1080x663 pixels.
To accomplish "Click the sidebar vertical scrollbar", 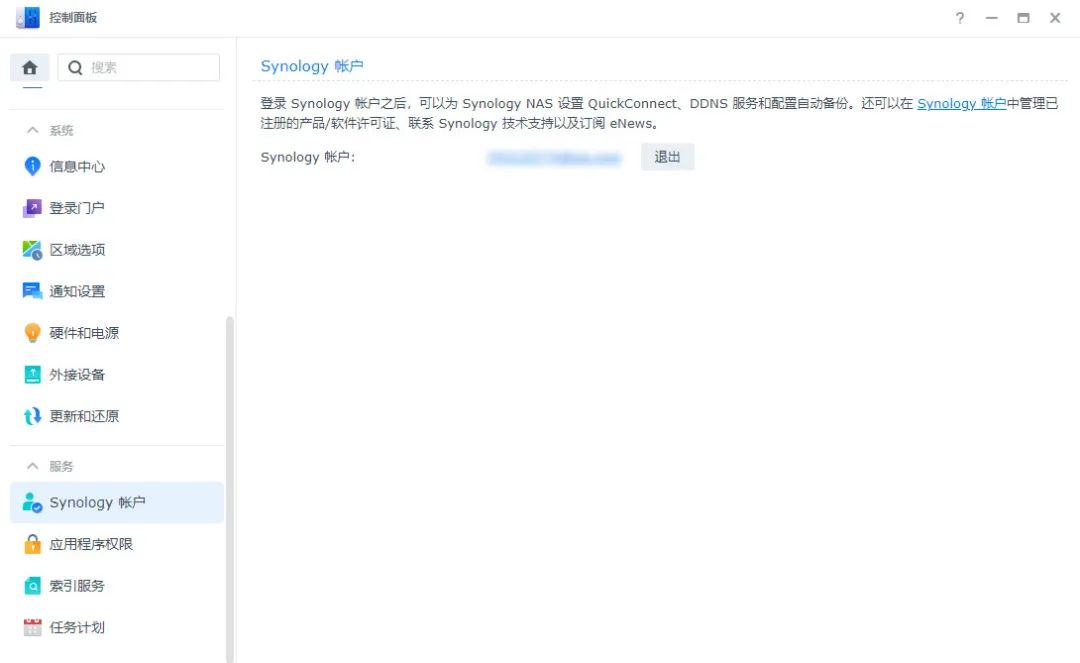I will [x=230, y=489].
